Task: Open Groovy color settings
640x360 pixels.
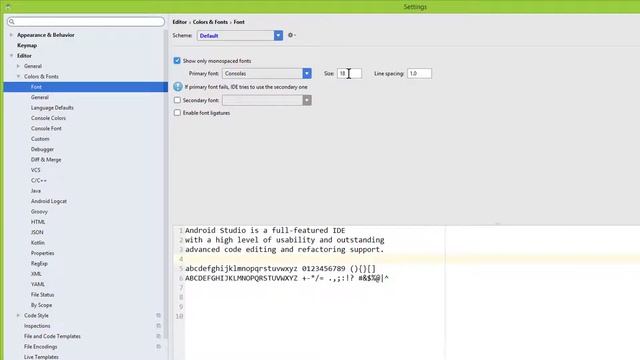Action: point(39,211)
